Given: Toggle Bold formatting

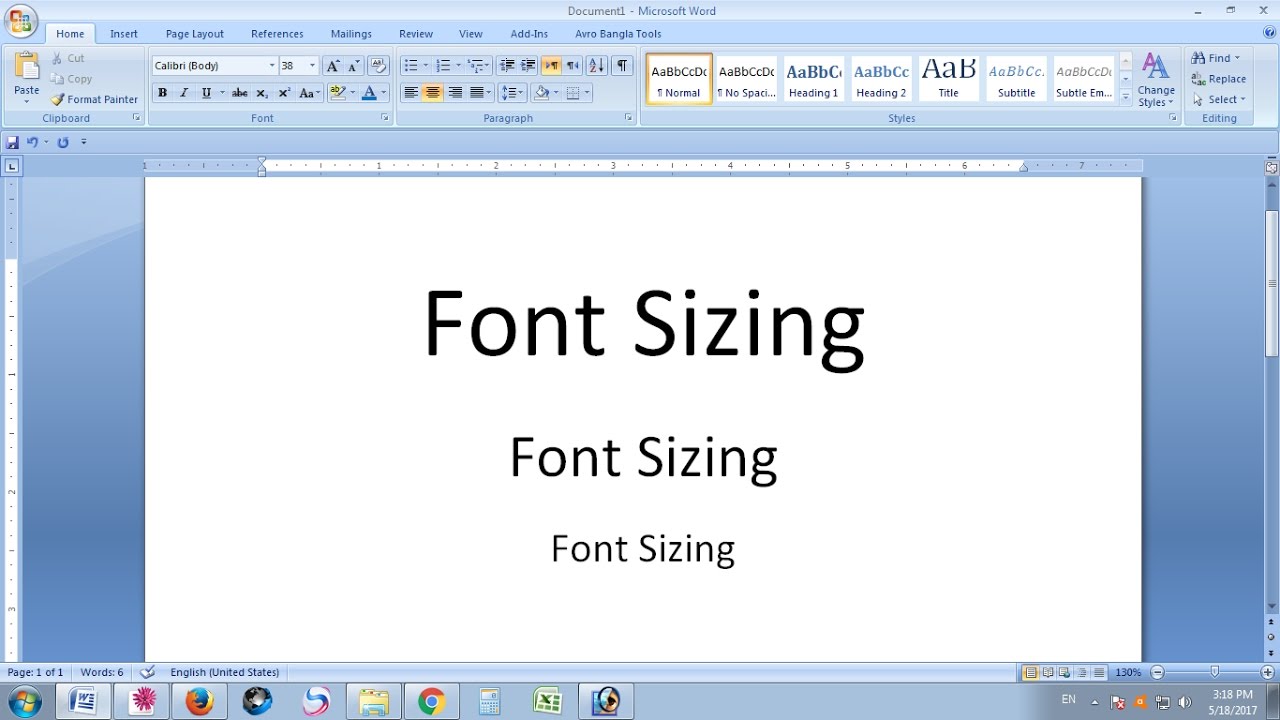Looking at the screenshot, I should [162, 93].
